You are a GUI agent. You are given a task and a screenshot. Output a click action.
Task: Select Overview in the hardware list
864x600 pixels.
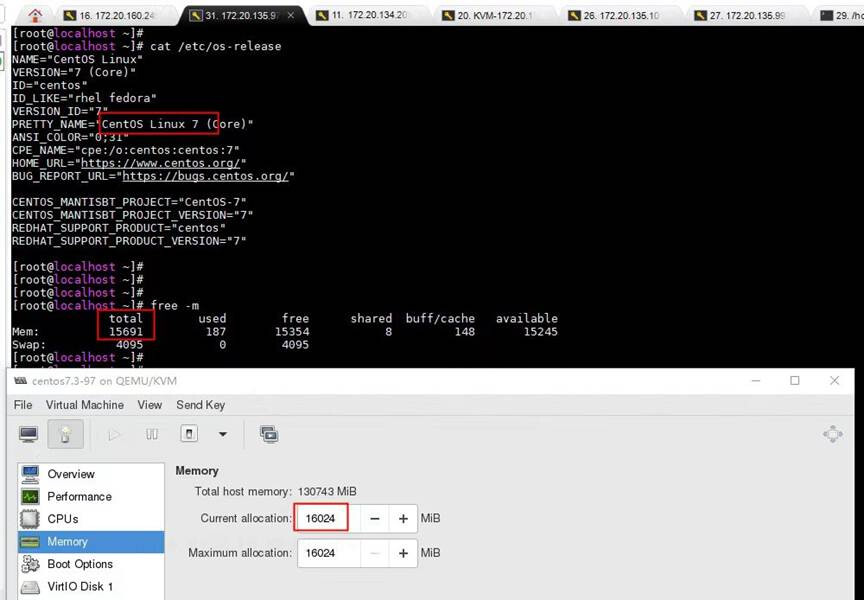[71, 474]
